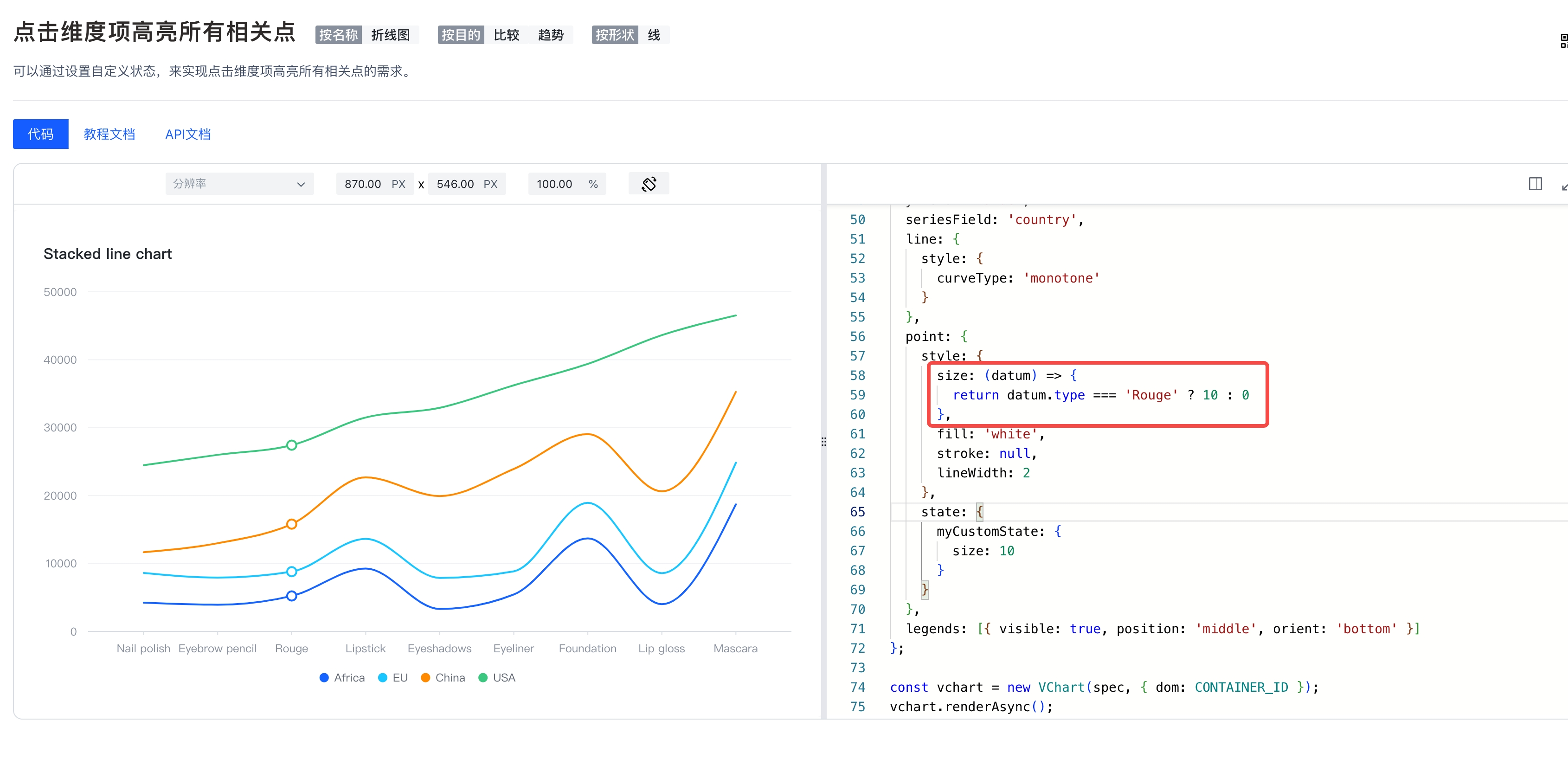Click the Eyeliner x-axis label

514,648
